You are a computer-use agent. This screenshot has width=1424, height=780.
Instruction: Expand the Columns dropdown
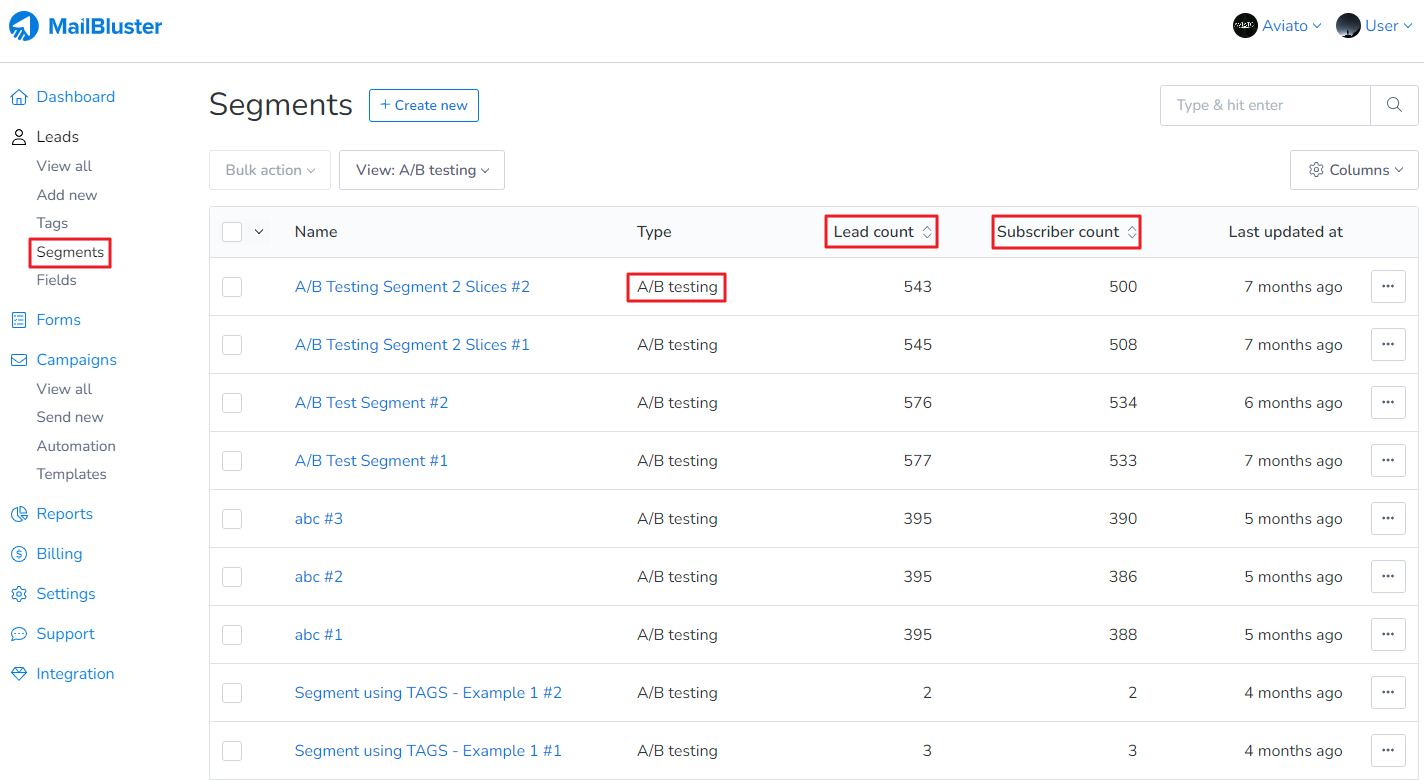point(1353,170)
